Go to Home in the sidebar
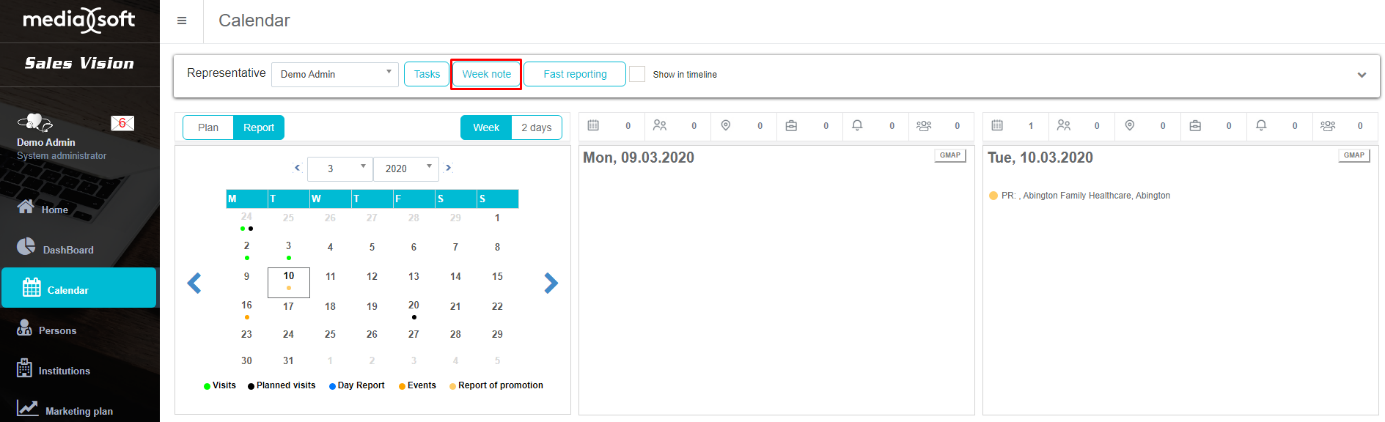This screenshot has width=1385, height=422. 54,210
